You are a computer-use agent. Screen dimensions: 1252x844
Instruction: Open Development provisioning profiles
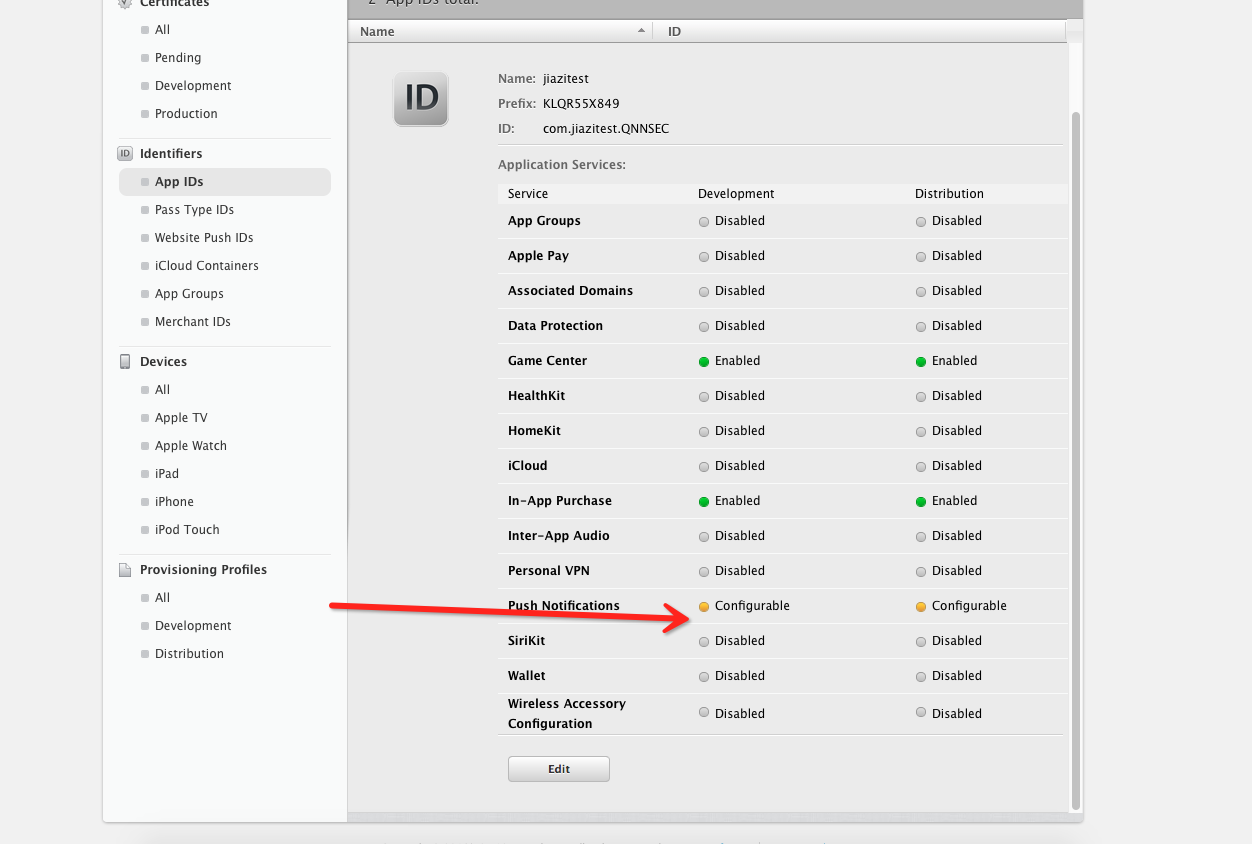tap(193, 626)
